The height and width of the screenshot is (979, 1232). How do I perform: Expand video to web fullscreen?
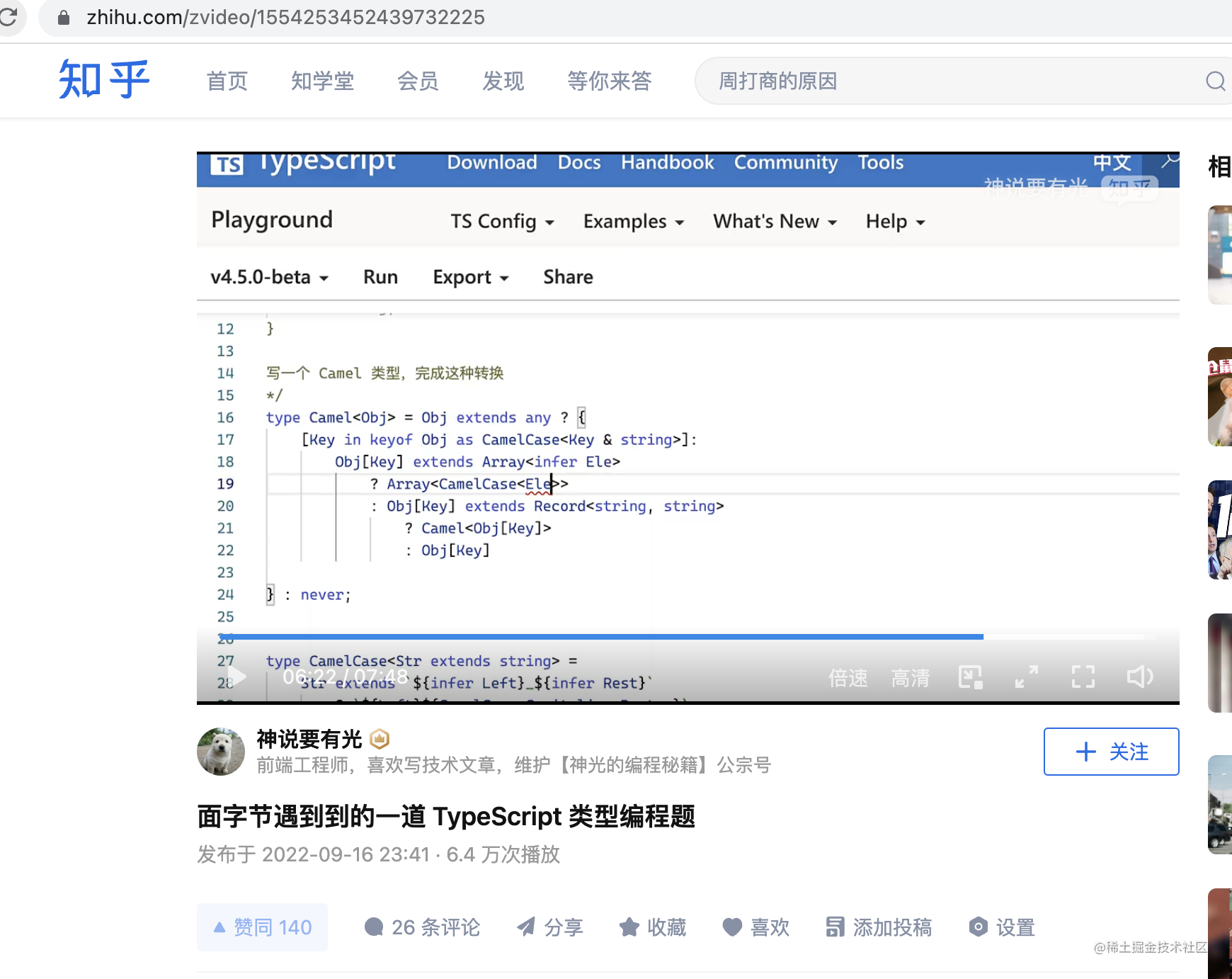point(1027,677)
